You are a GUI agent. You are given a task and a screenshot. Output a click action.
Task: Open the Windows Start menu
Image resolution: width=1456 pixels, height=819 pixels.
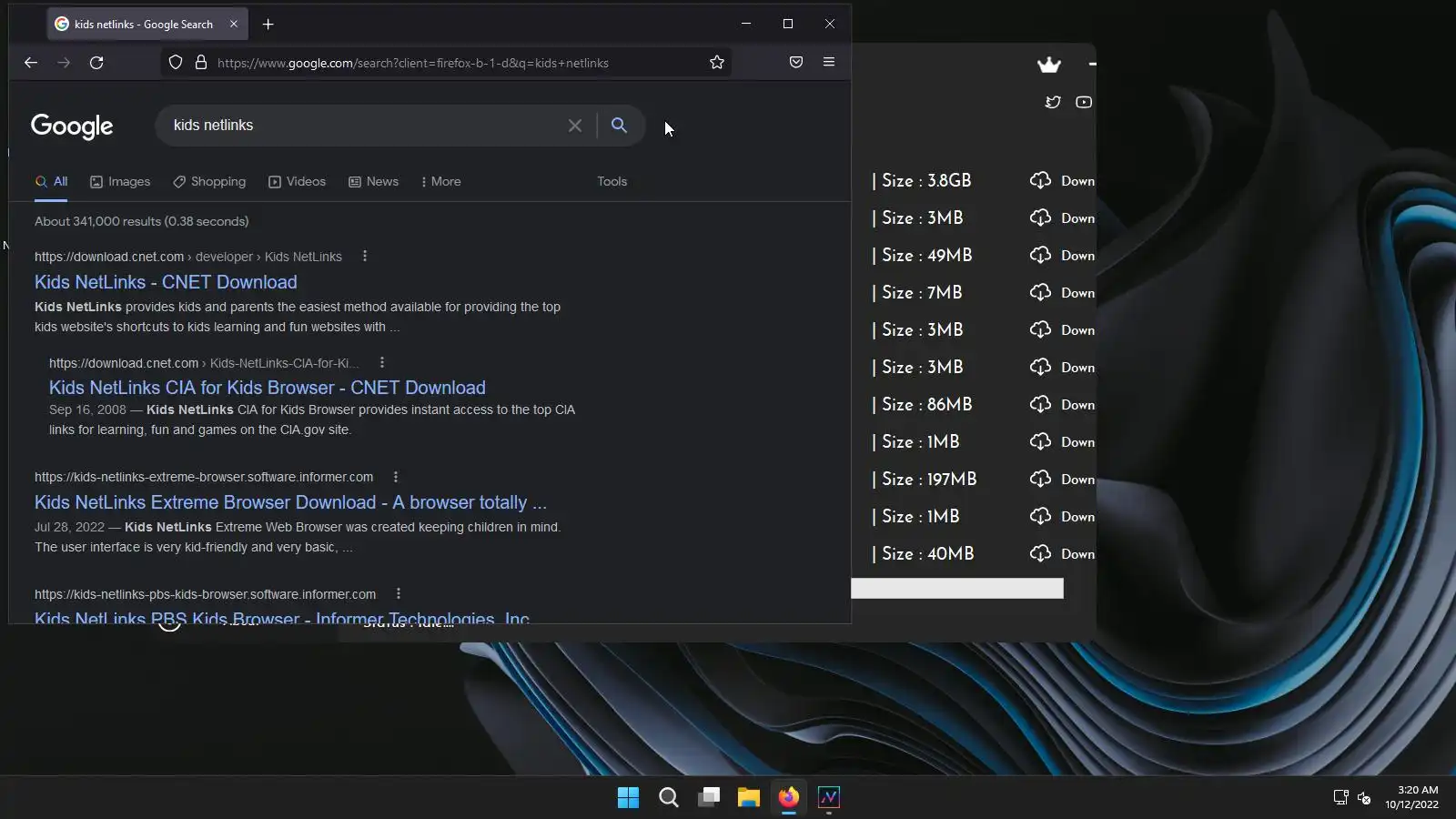coord(628,798)
